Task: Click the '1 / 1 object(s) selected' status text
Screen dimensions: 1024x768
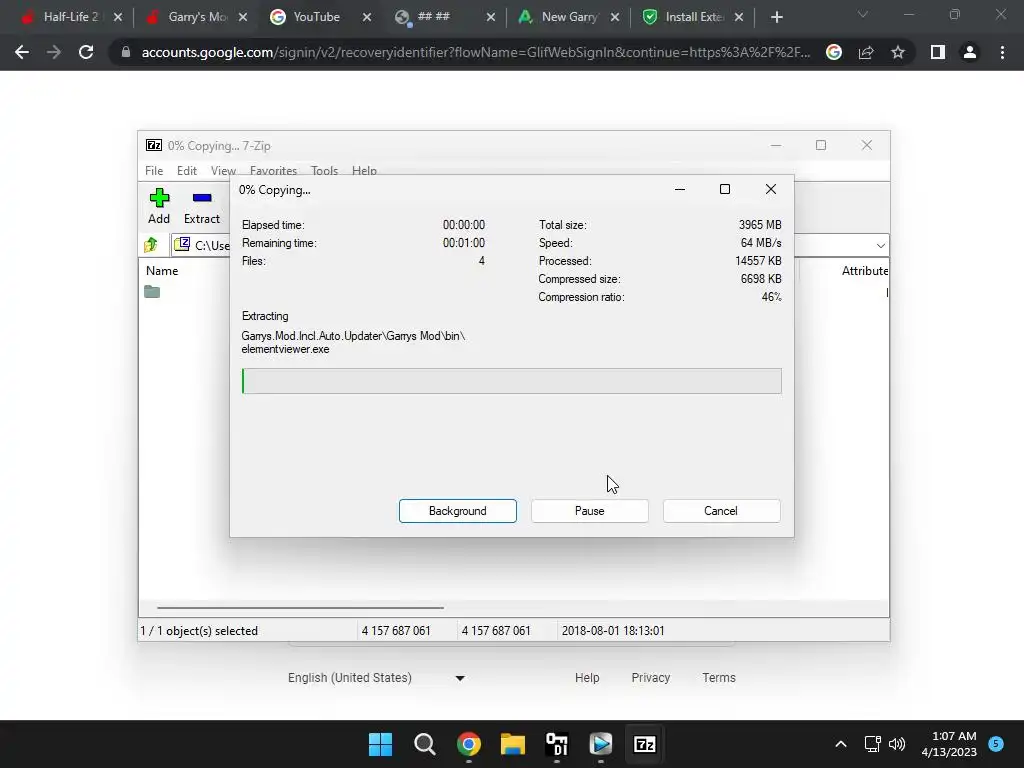Action: (x=199, y=631)
